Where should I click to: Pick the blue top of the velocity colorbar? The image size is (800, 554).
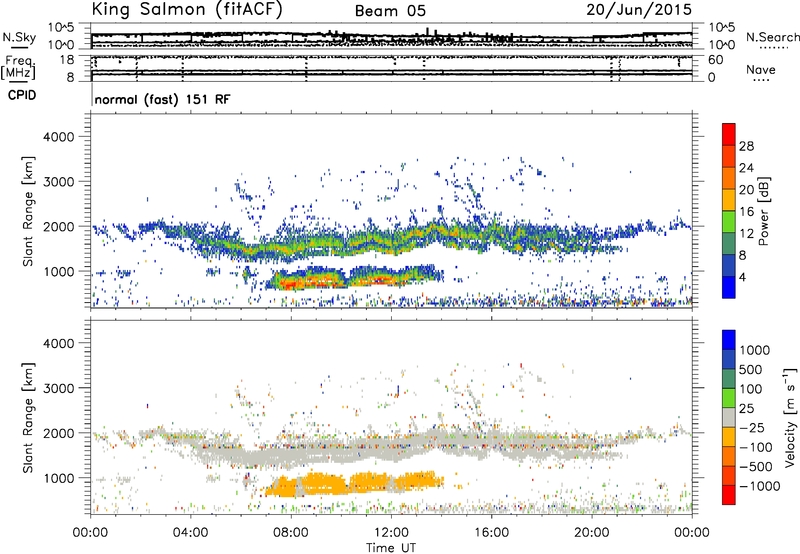[729, 340]
